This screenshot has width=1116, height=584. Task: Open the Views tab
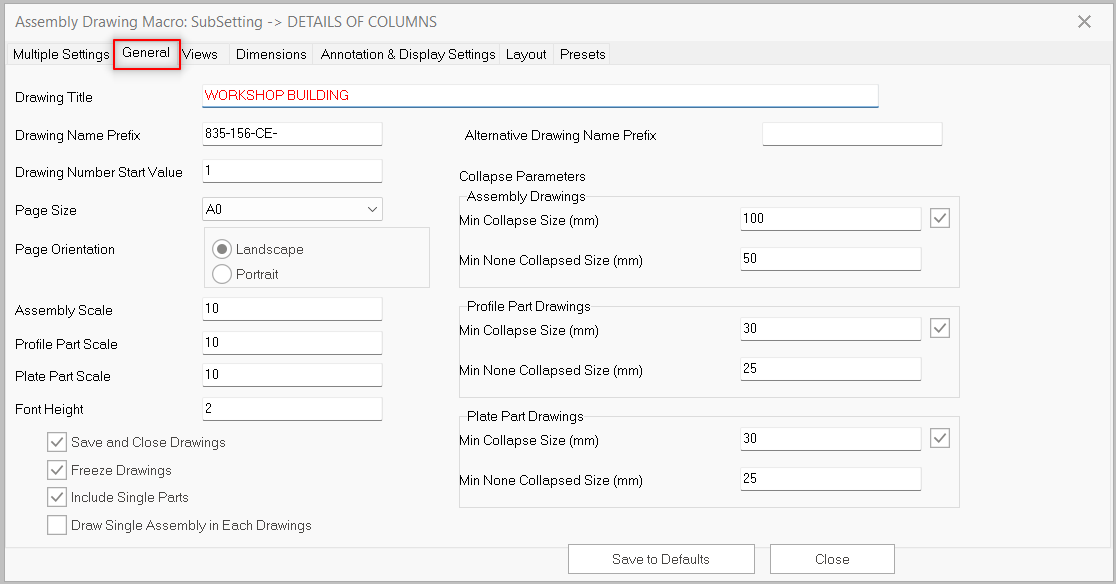201,54
